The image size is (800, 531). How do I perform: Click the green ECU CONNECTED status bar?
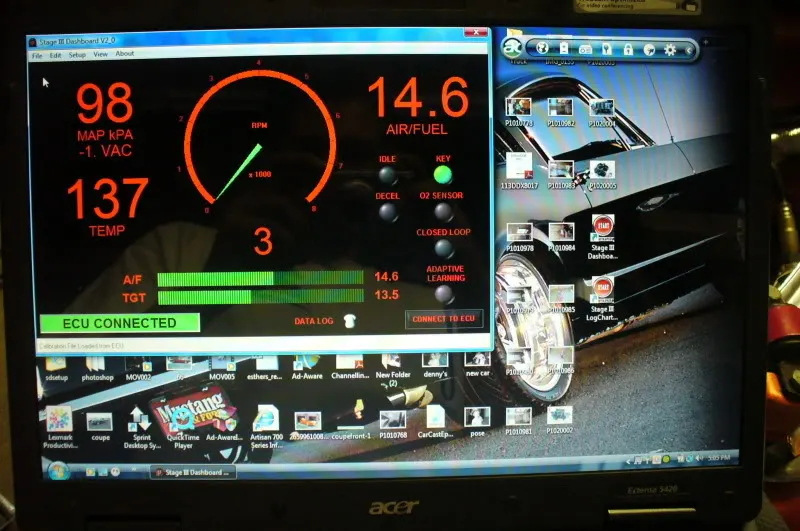(119, 323)
